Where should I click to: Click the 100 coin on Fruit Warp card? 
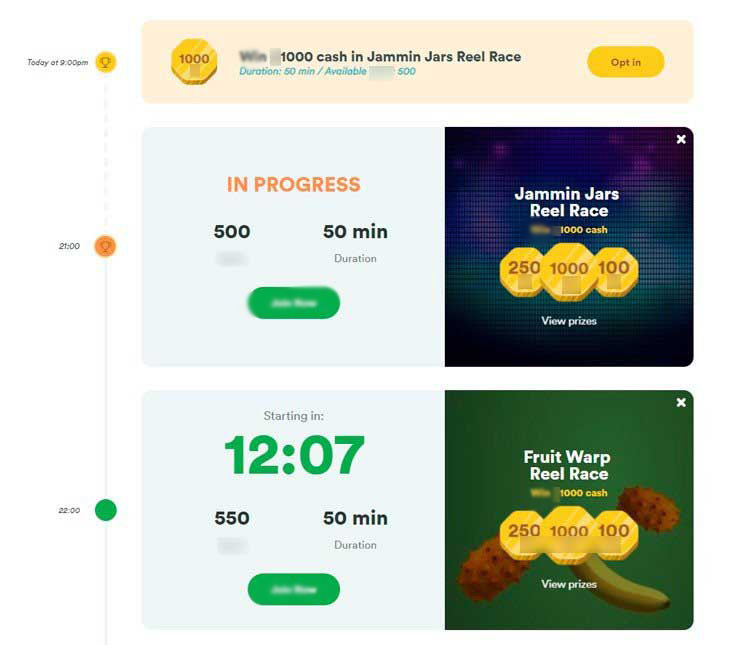[x=613, y=532]
